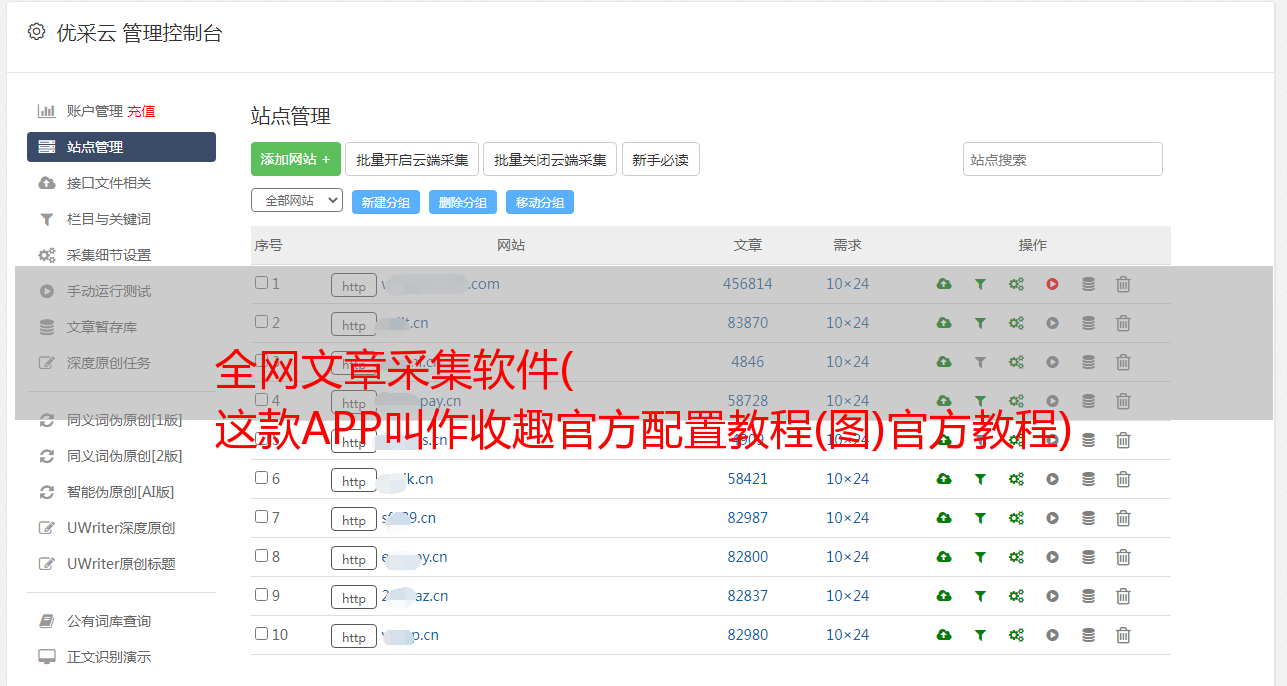Screen dimensions: 1287x686
Task: Open 接口文件相关 menu item
Action: pyautogui.click(x=109, y=183)
